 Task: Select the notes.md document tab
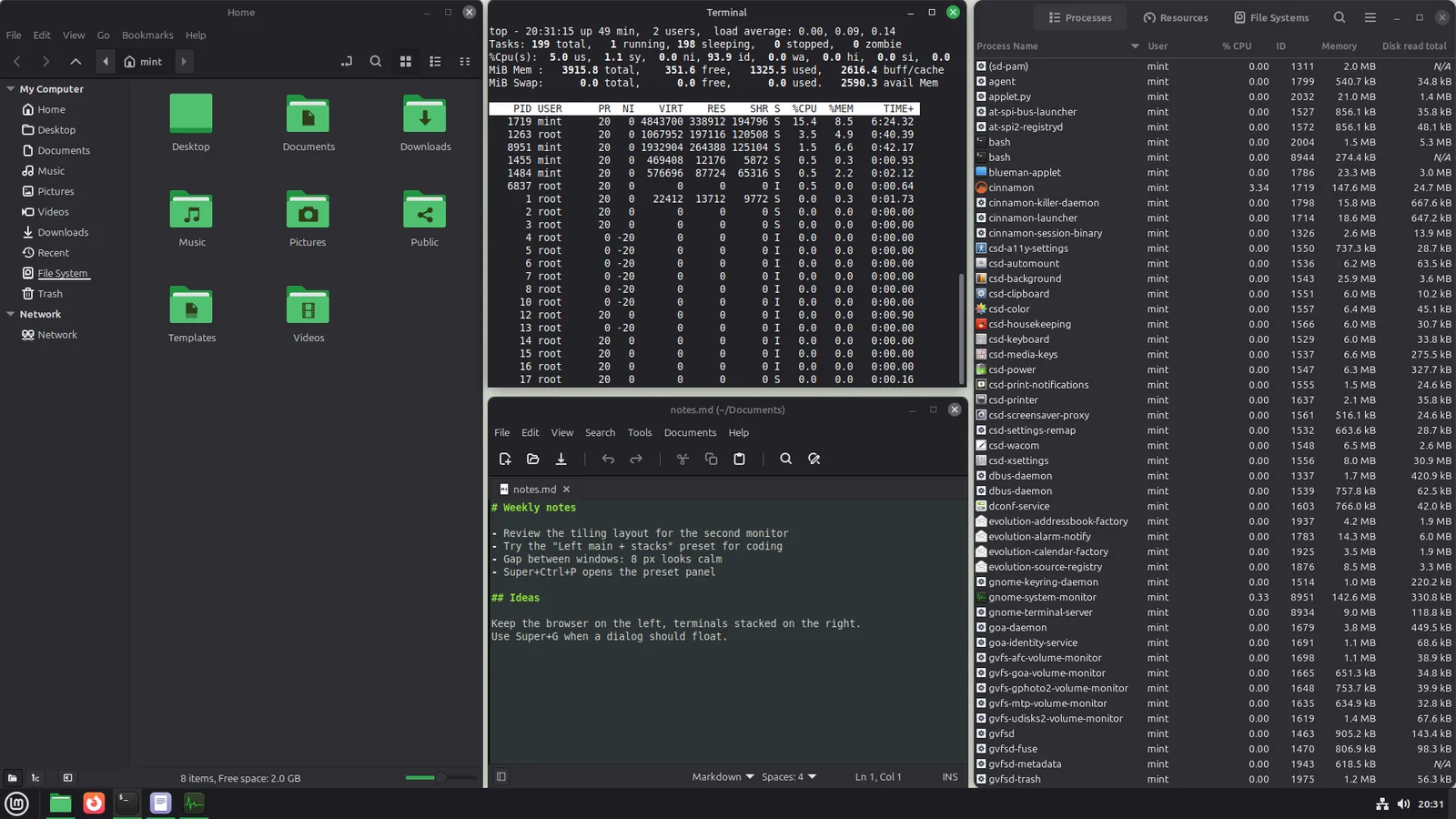point(535,490)
